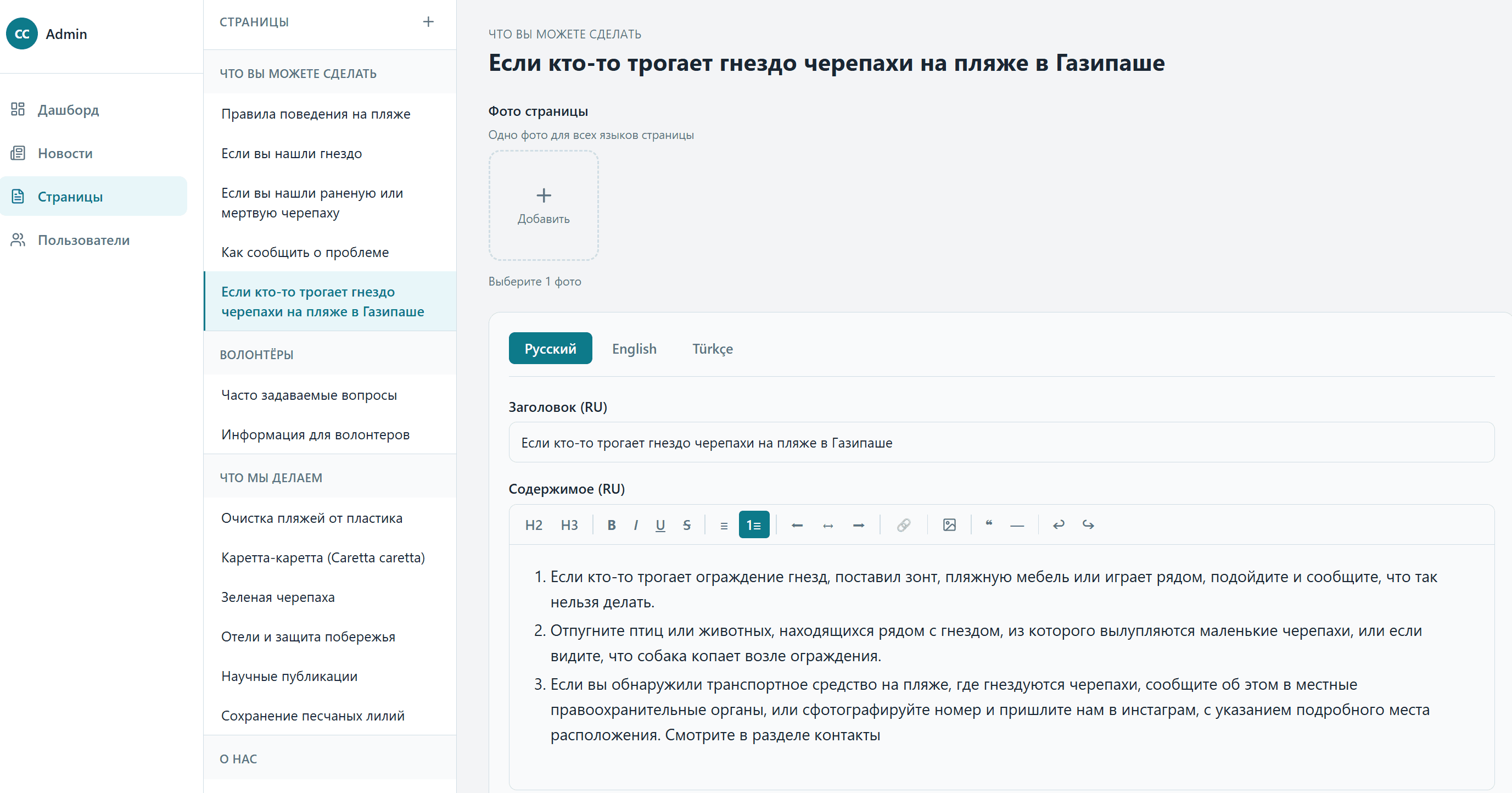Click the Заголовок (RU) input field
The image size is (1512, 793).
(1001, 443)
